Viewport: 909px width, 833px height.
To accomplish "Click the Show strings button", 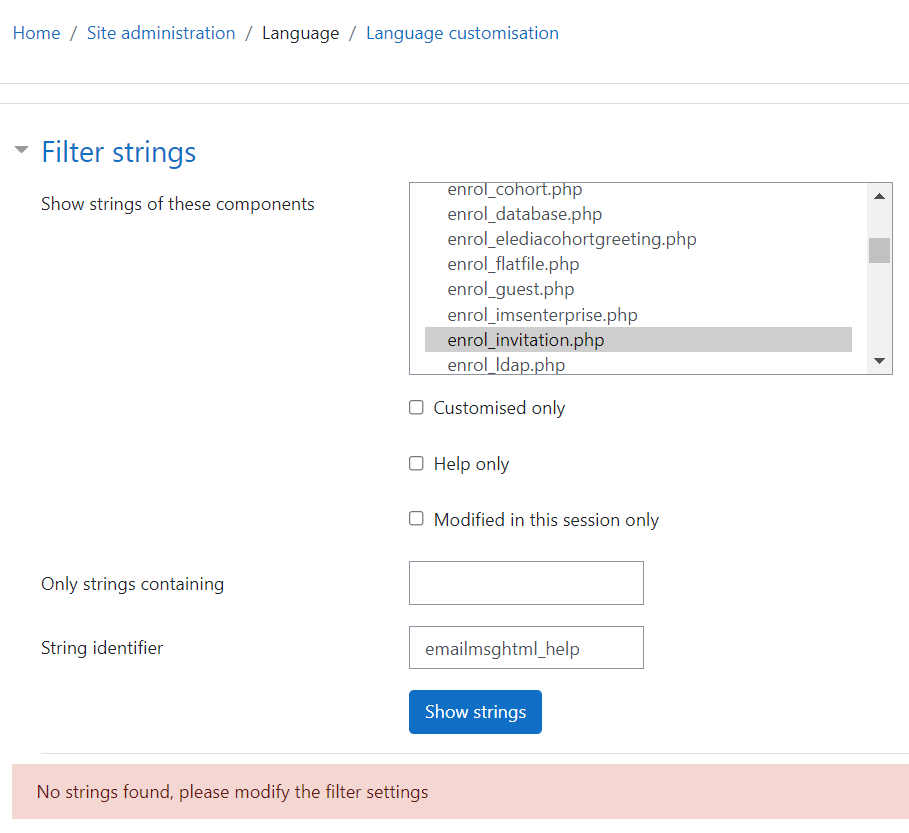I will (475, 712).
